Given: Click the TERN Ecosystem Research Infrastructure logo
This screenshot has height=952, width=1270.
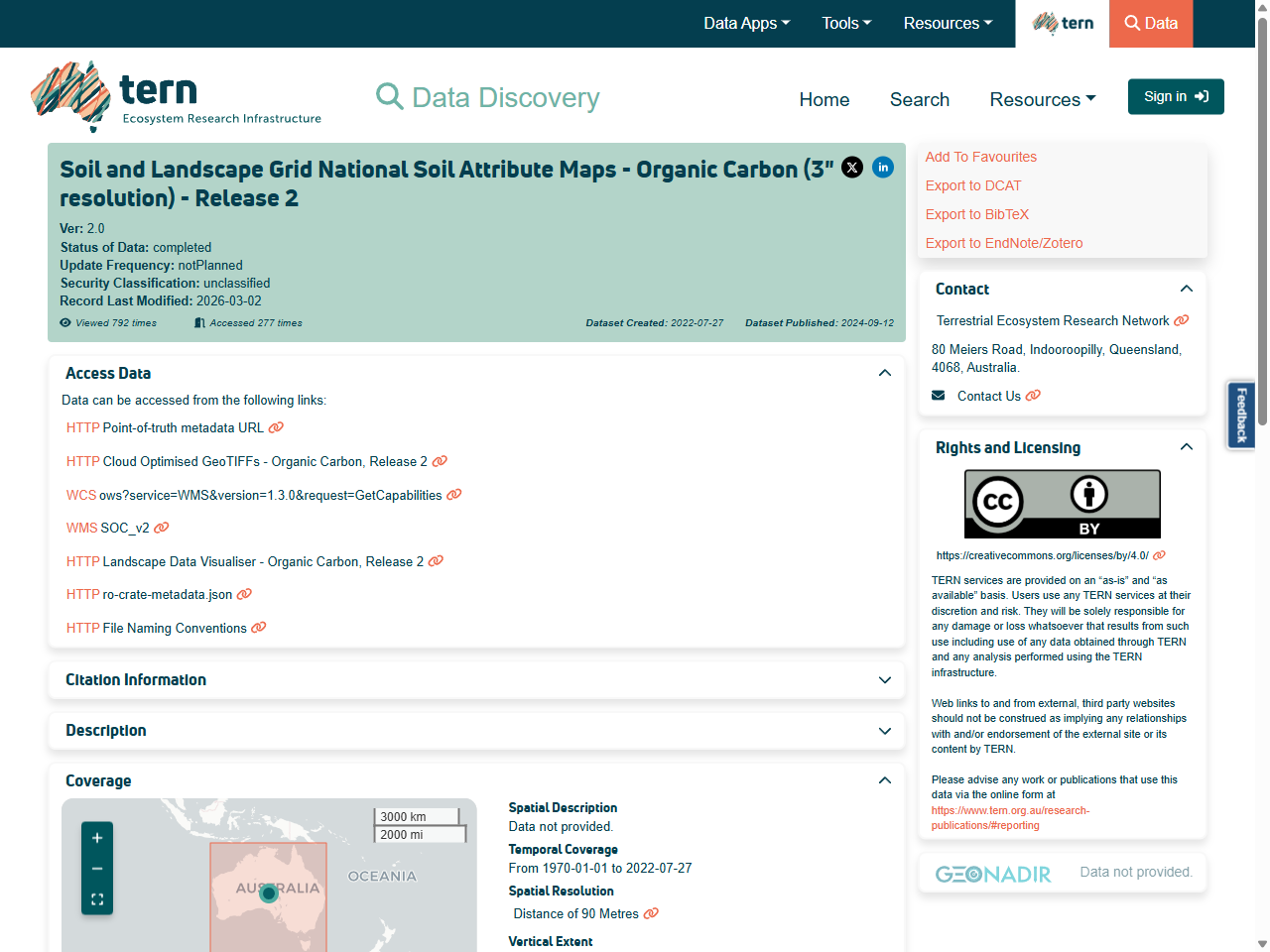Looking at the screenshot, I should click(x=175, y=96).
